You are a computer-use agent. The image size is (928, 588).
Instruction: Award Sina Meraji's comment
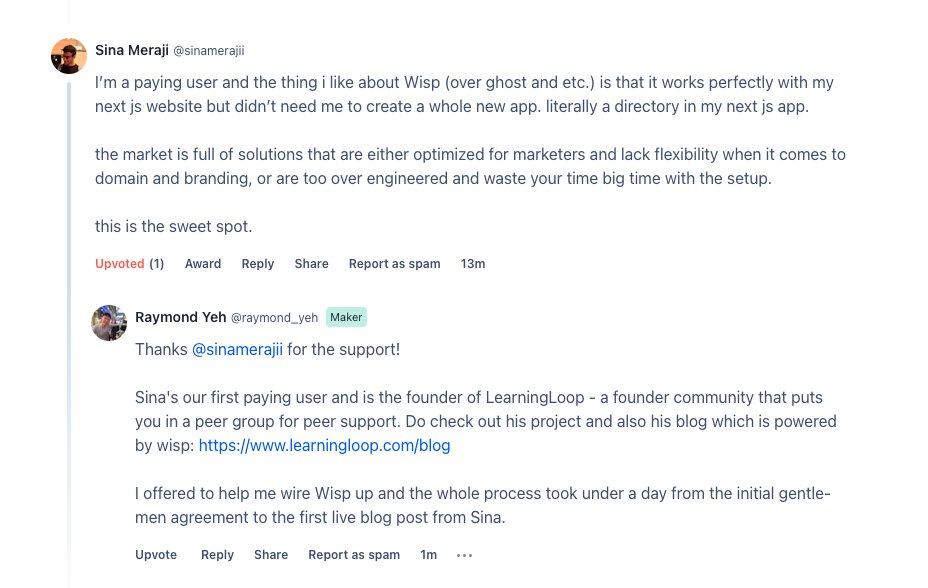click(203, 264)
